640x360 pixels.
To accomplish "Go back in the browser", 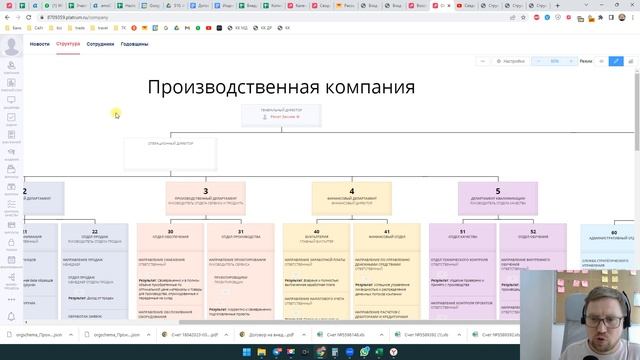I will (x=7, y=18).
